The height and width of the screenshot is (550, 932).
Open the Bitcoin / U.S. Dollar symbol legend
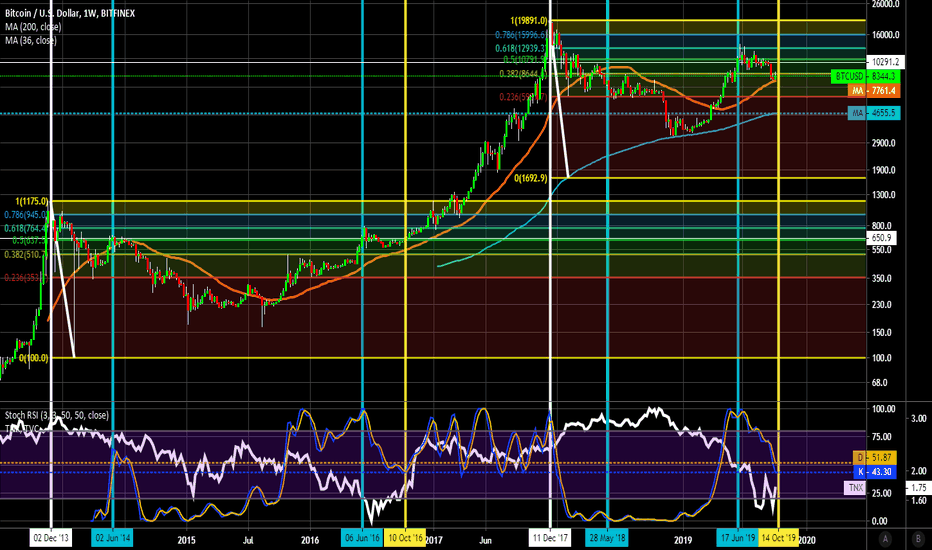[70, 13]
